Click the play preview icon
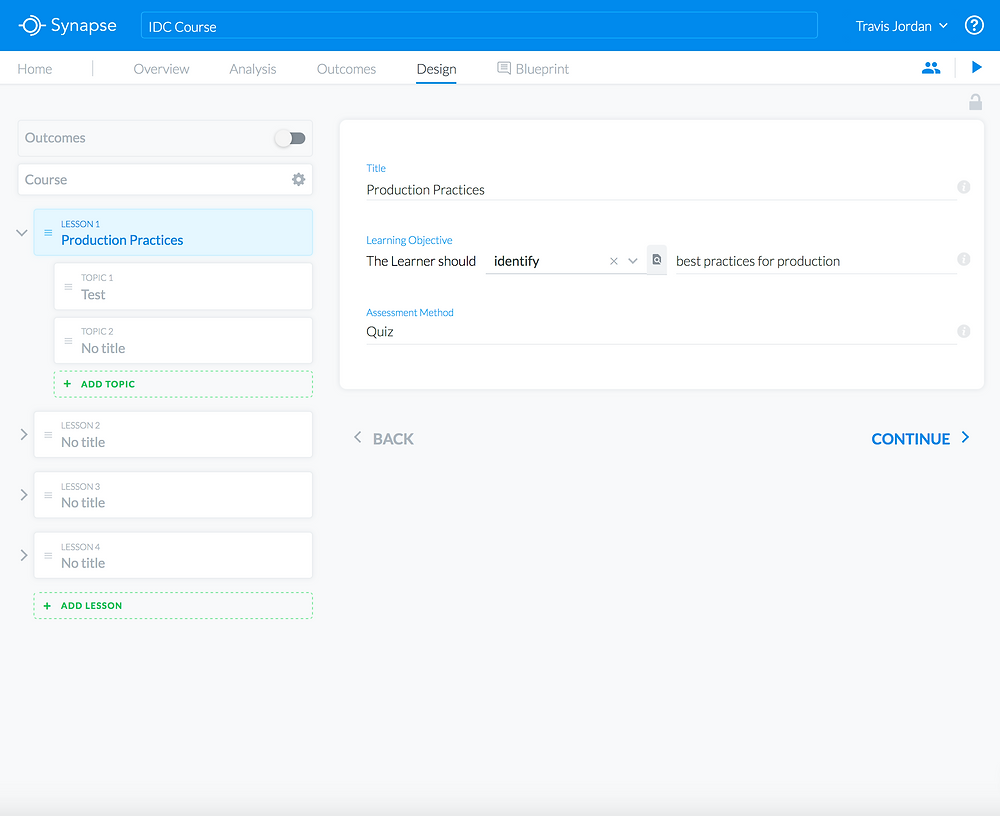 (x=976, y=67)
